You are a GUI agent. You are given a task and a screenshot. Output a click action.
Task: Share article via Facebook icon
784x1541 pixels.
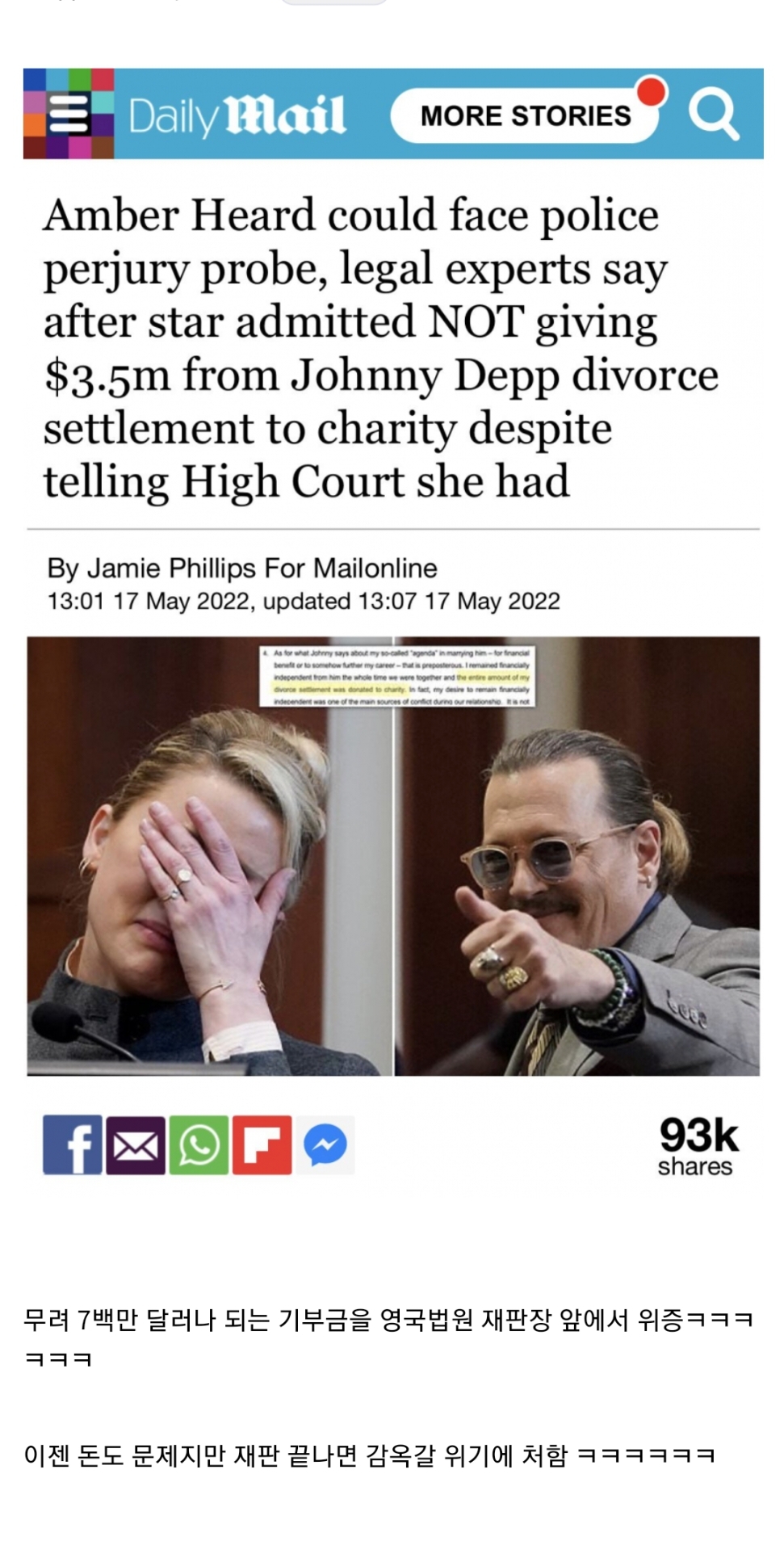73,1144
